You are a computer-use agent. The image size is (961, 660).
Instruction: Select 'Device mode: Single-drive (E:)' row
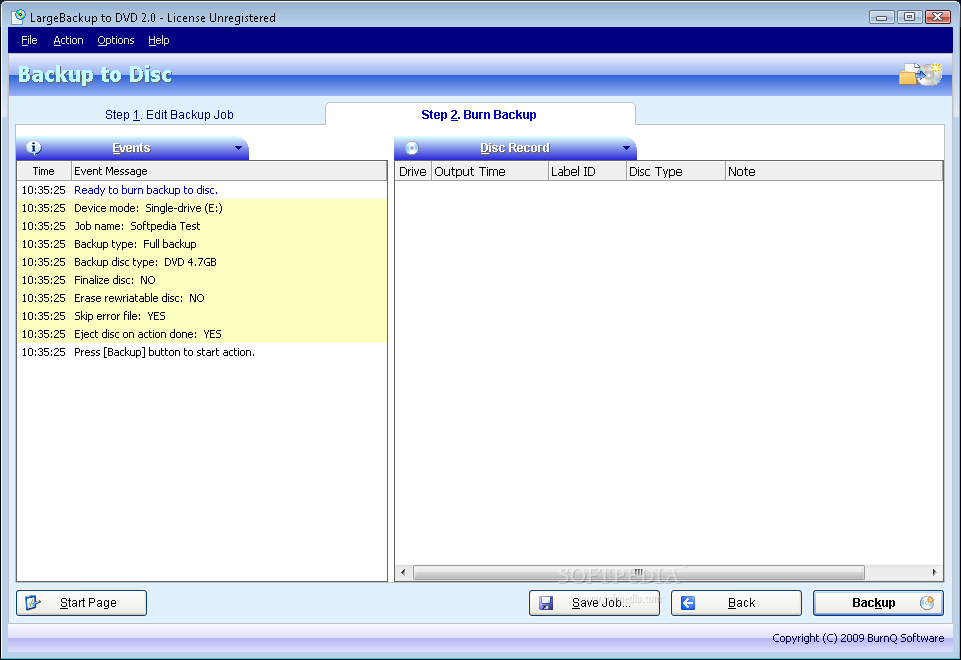pyautogui.click(x=202, y=208)
